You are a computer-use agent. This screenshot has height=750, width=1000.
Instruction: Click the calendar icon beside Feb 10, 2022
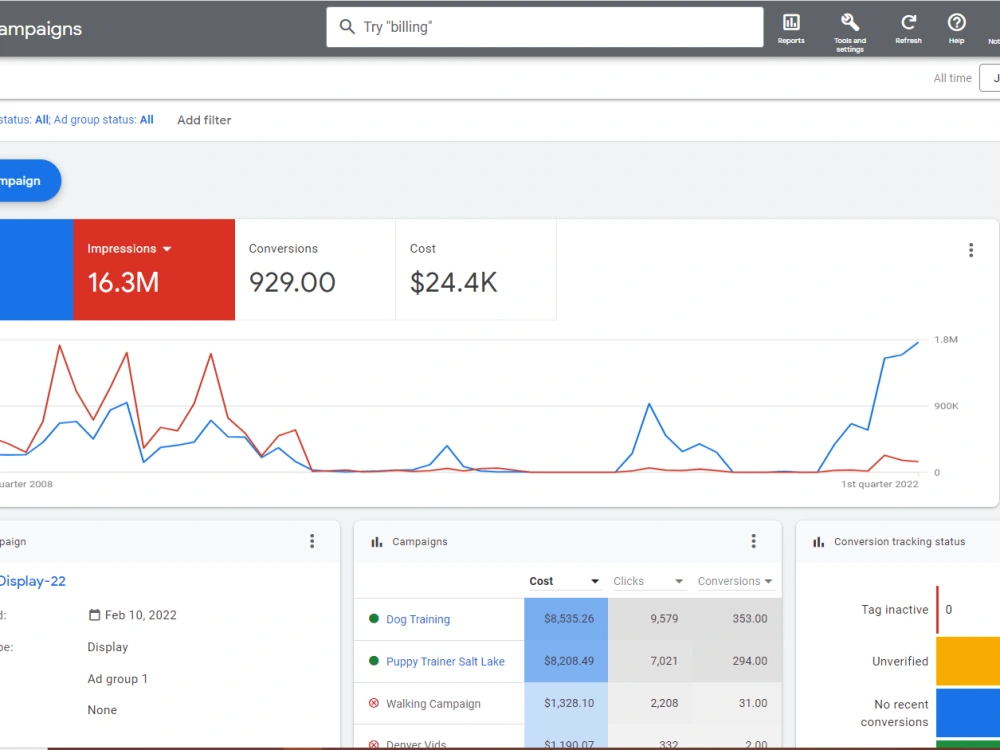click(x=94, y=615)
